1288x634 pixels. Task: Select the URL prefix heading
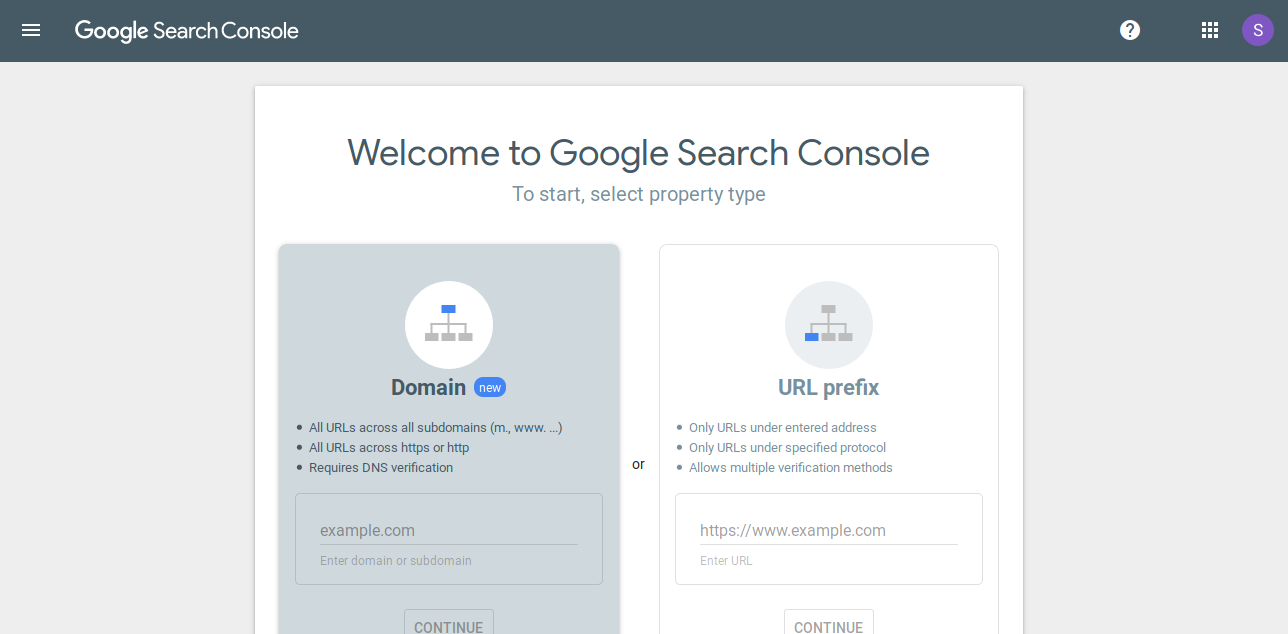(x=829, y=388)
